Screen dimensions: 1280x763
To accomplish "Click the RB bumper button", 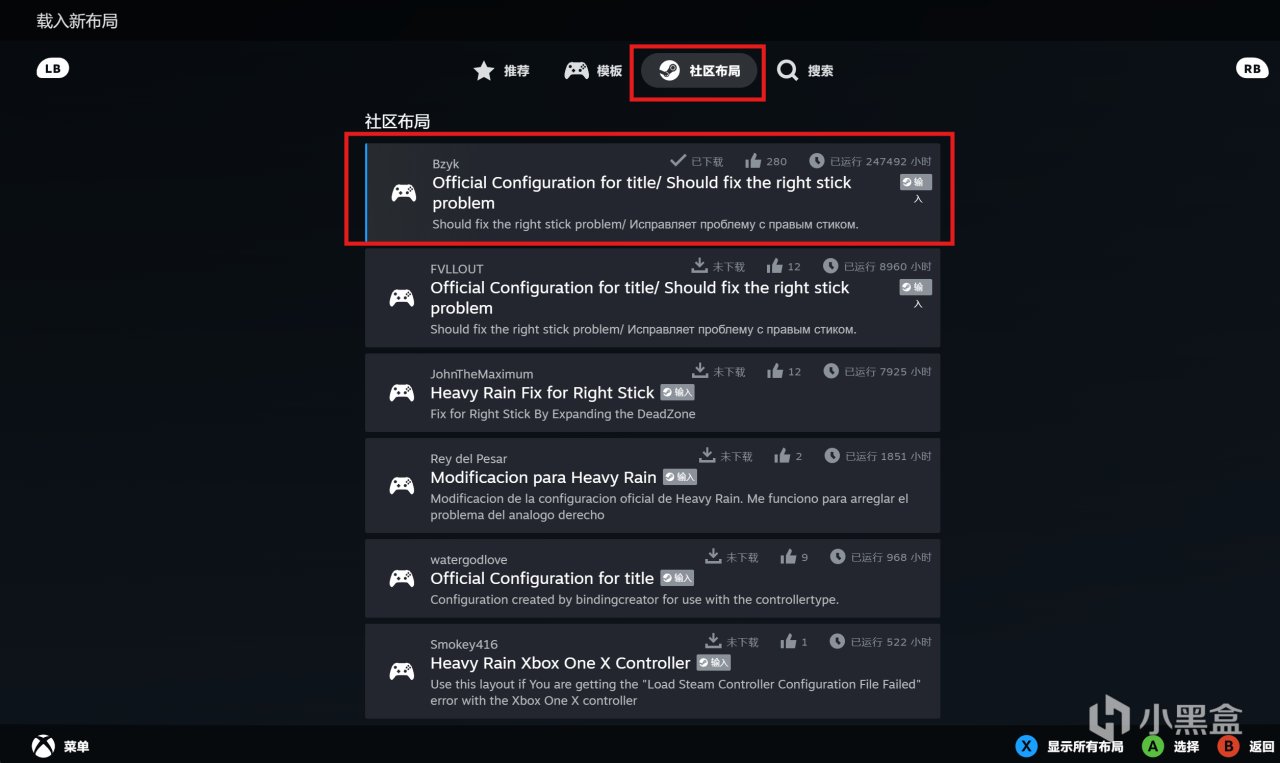I will click(1252, 68).
